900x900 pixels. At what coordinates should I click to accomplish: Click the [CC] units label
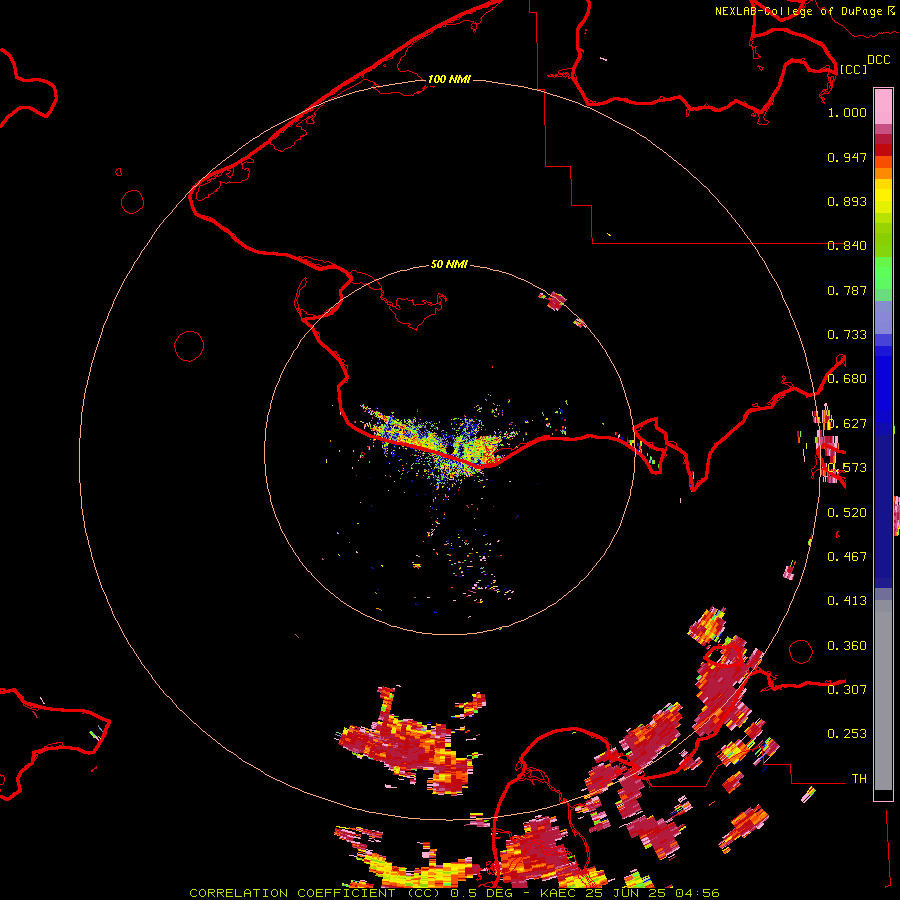853,69
